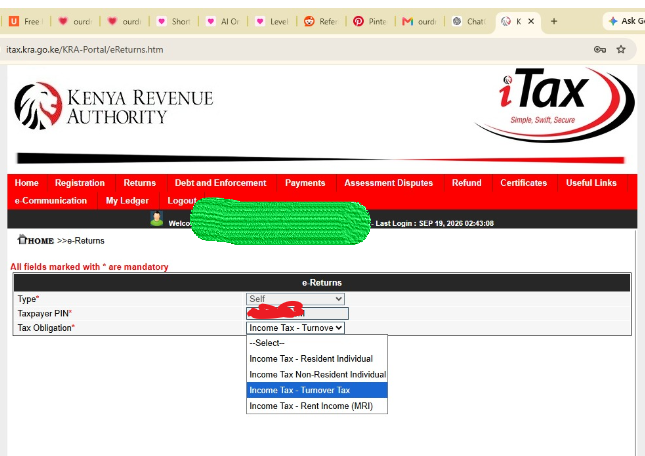Click the Last Login timestamp text
This screenshot has height=456, width=645.
(434, 223)
